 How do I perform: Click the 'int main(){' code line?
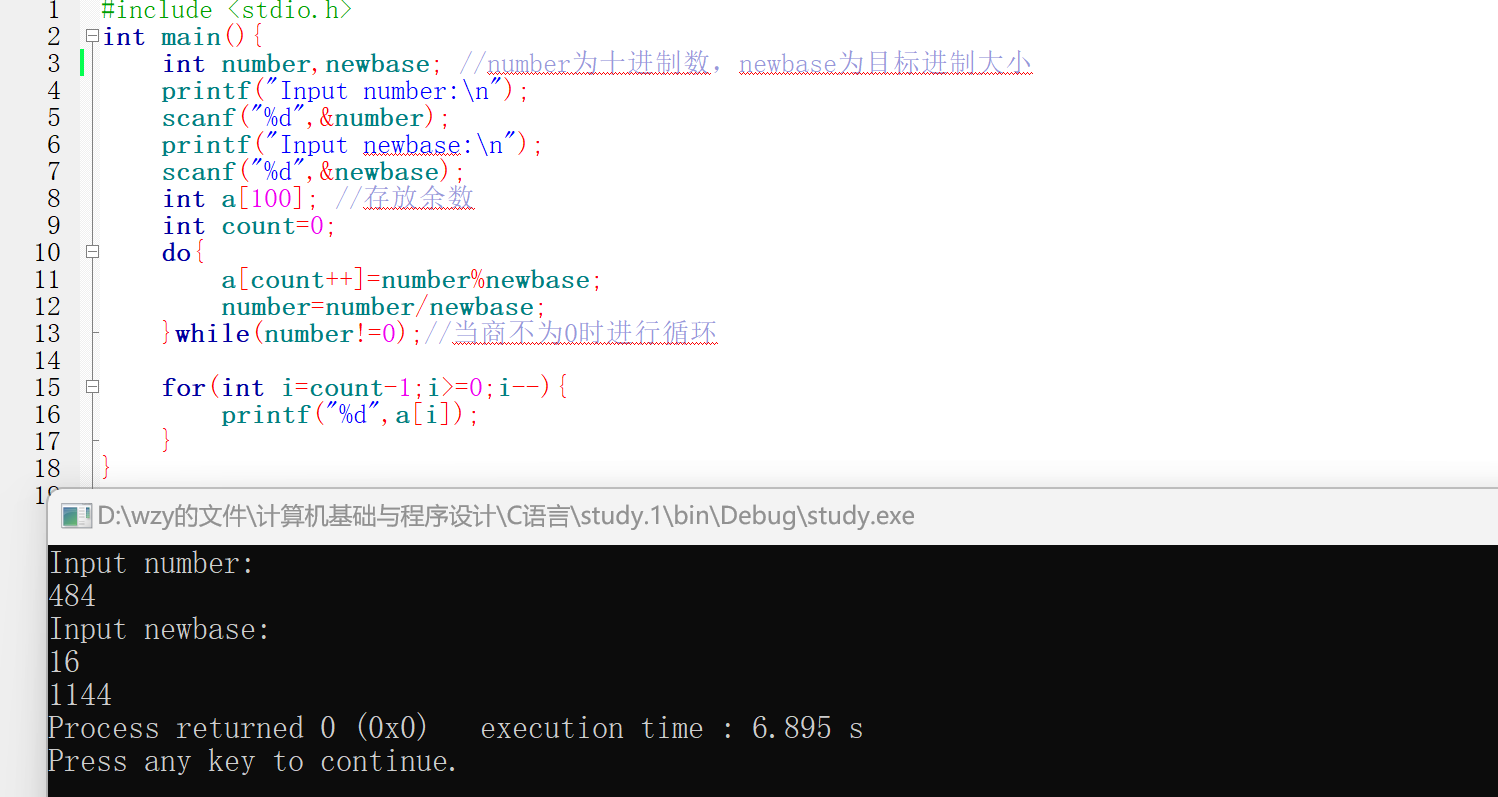pyautogui.click(x=182, y=38)
